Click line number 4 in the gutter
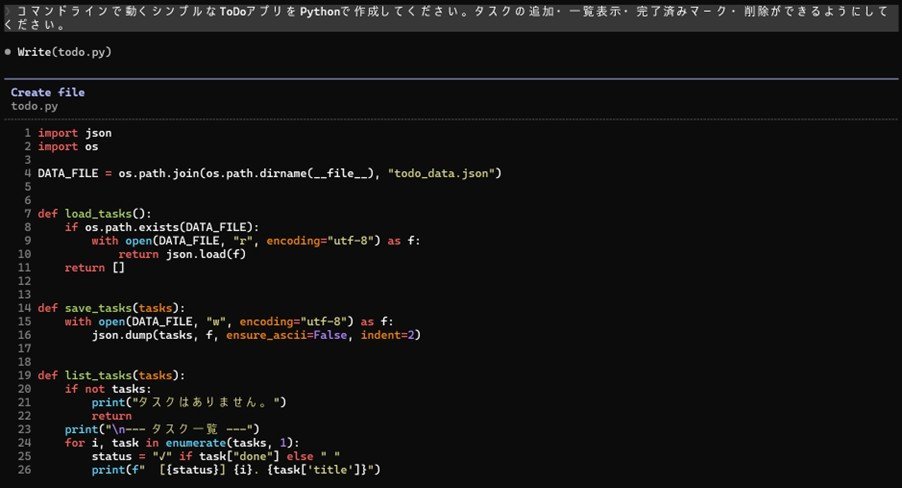 tap(27, 173)
